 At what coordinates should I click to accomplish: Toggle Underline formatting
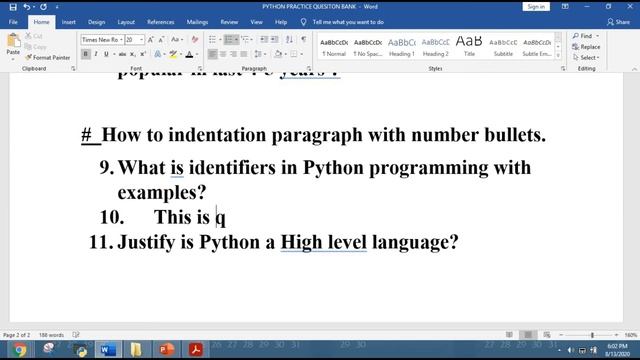[x=106, y=54]
